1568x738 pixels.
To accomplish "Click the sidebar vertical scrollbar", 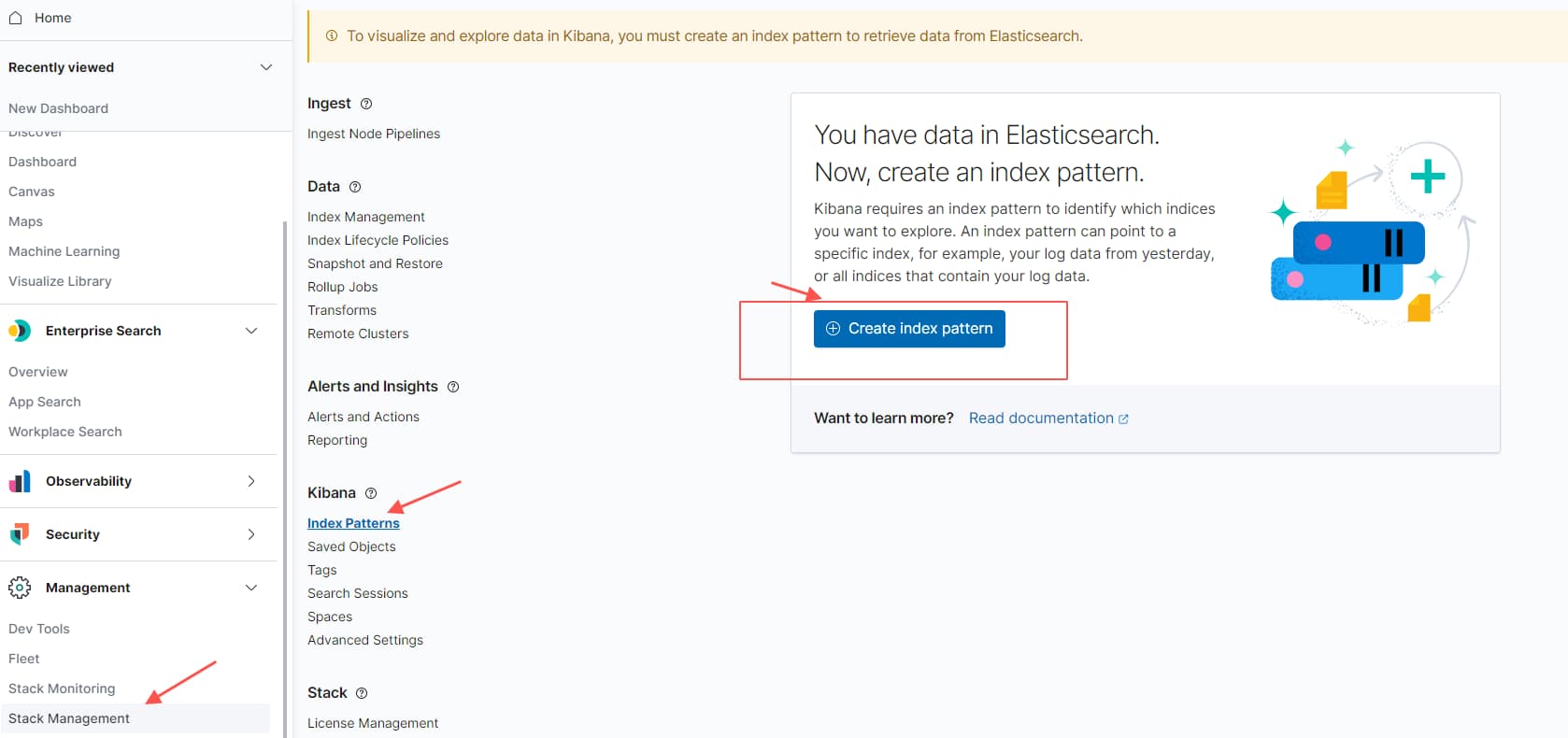I will point(285,467).
